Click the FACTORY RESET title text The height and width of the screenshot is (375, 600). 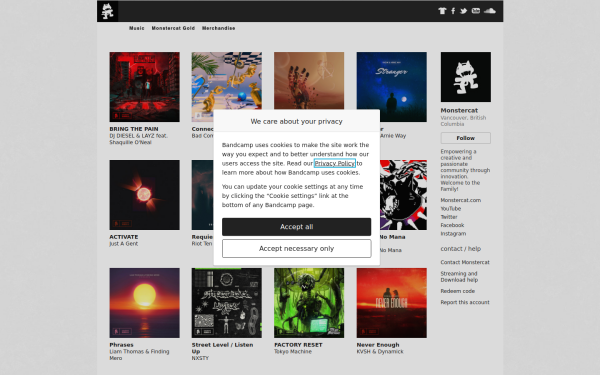click(x=298, y=345)
